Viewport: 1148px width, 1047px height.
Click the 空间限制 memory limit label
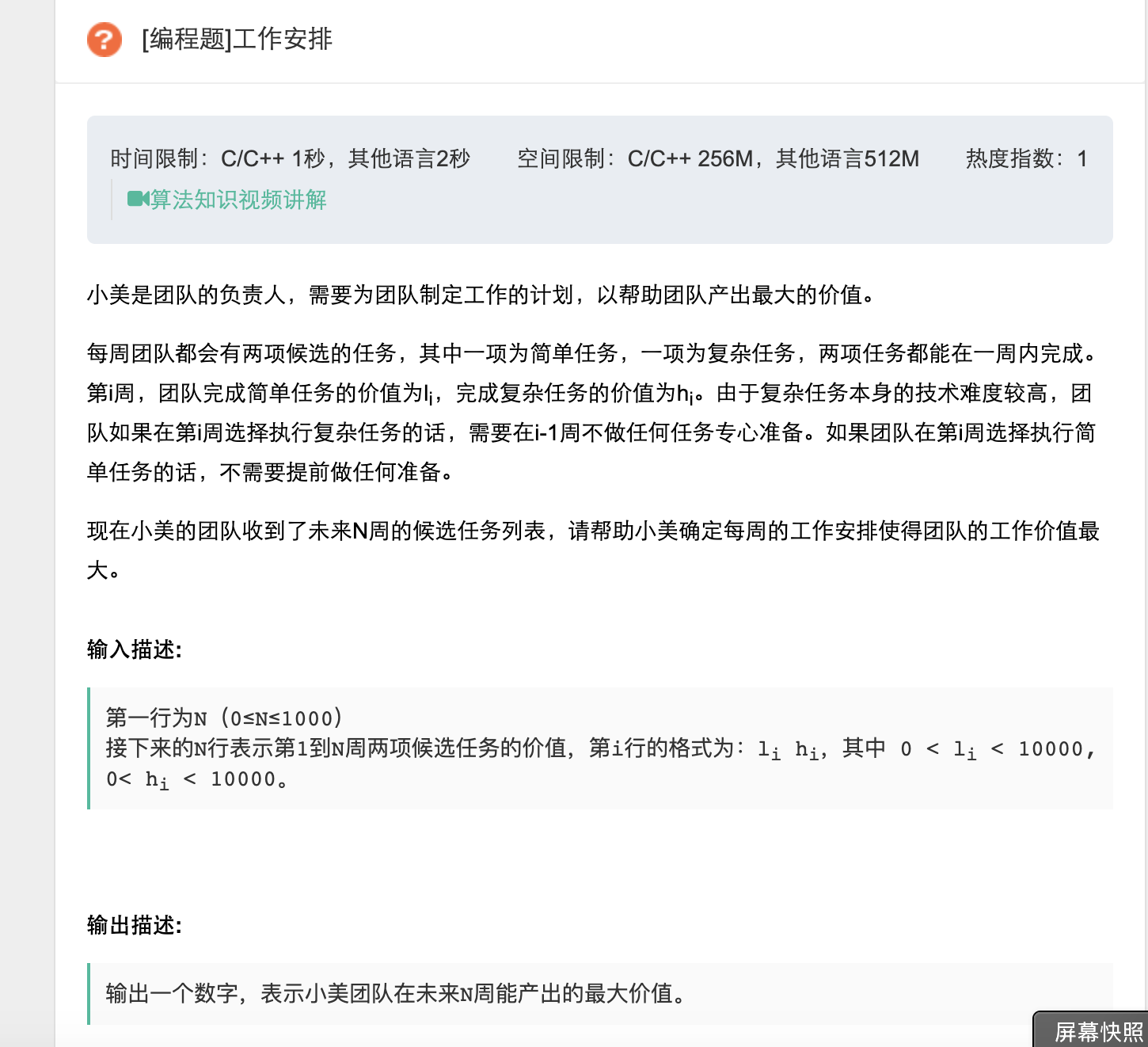tap(563, 158)
